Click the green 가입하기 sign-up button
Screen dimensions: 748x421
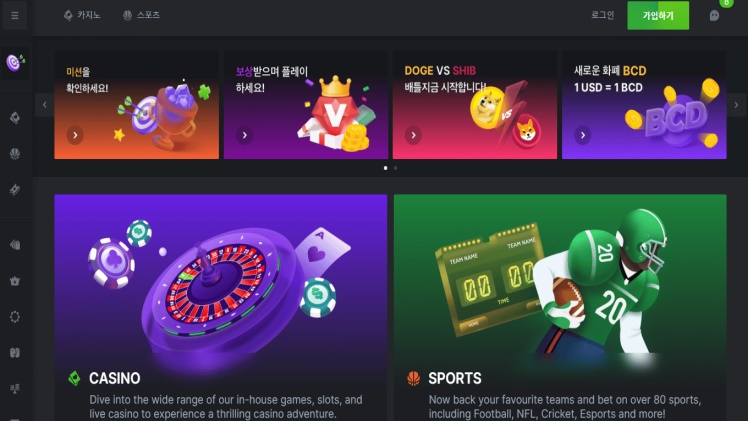pyautogui.click(x=658, y=16)
